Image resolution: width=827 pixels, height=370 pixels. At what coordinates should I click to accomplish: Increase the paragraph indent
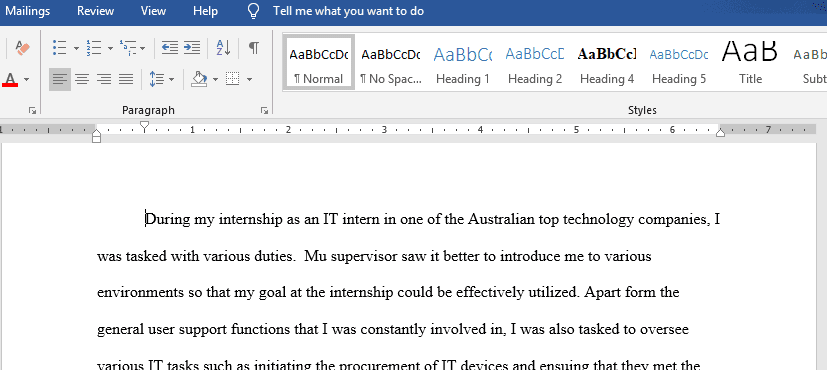pos(192,48)
